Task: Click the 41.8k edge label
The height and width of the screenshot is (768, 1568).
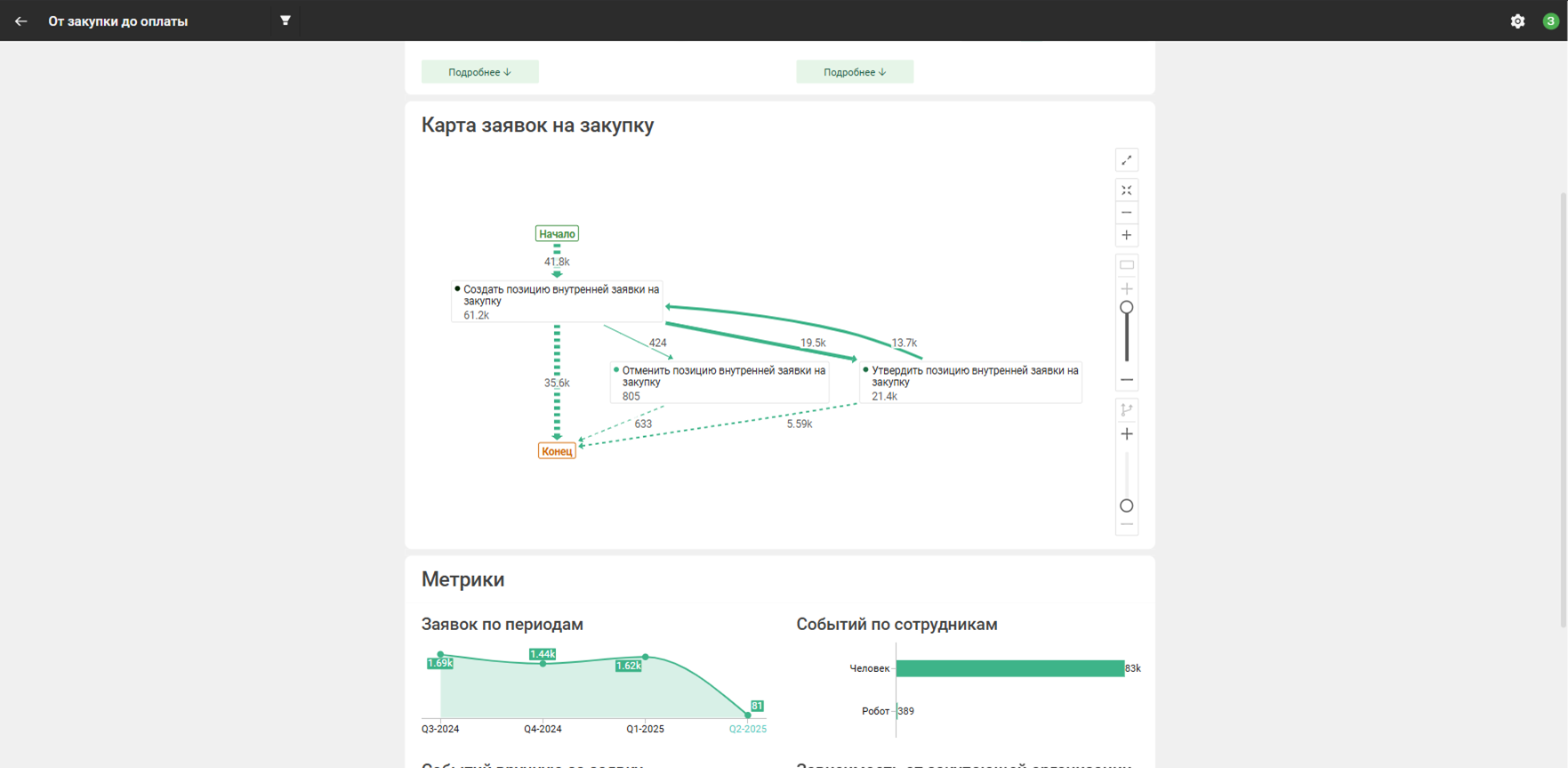Action: [557, 262]
